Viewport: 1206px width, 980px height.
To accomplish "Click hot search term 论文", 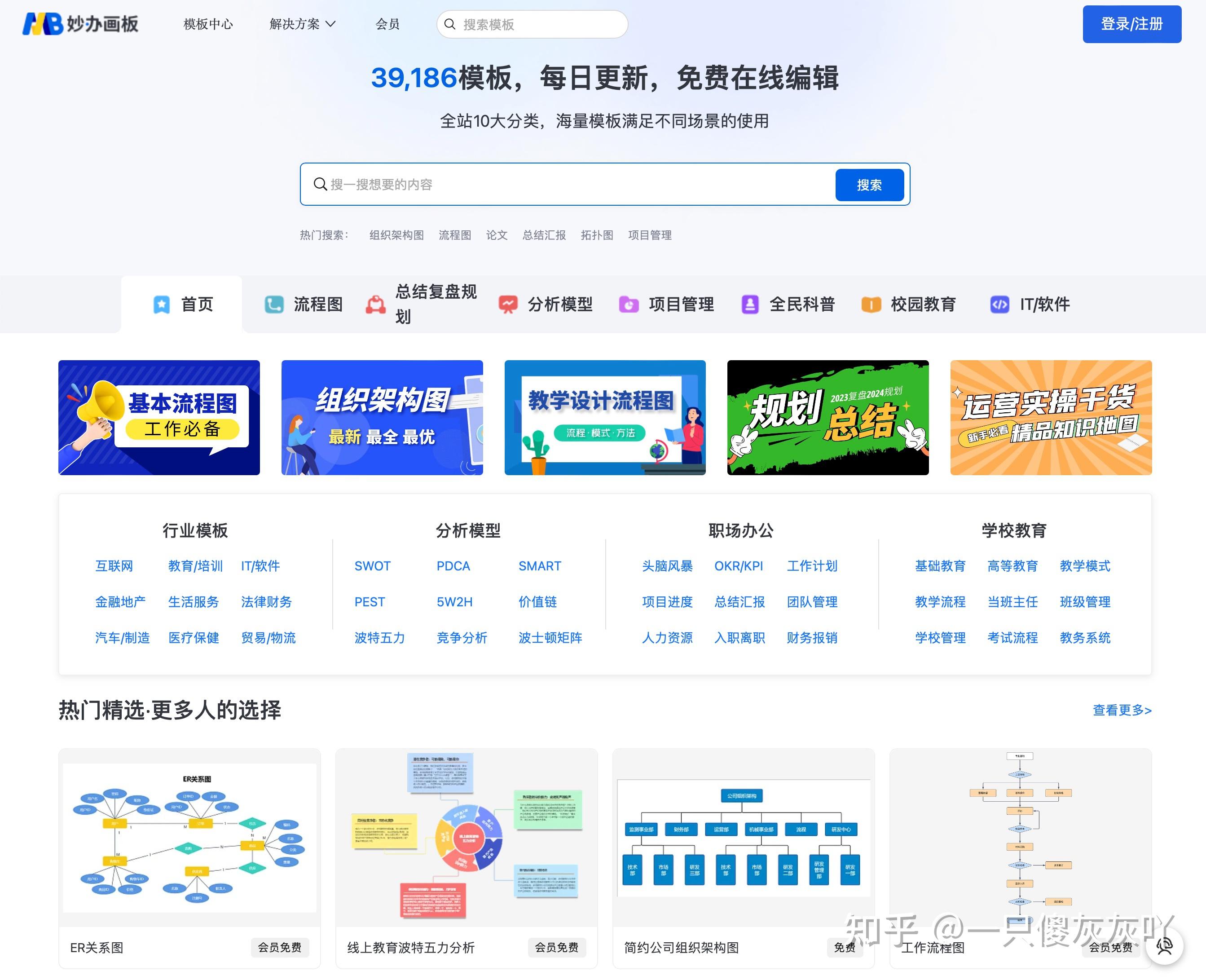I will pyautogui.click(x=497, y=235).
